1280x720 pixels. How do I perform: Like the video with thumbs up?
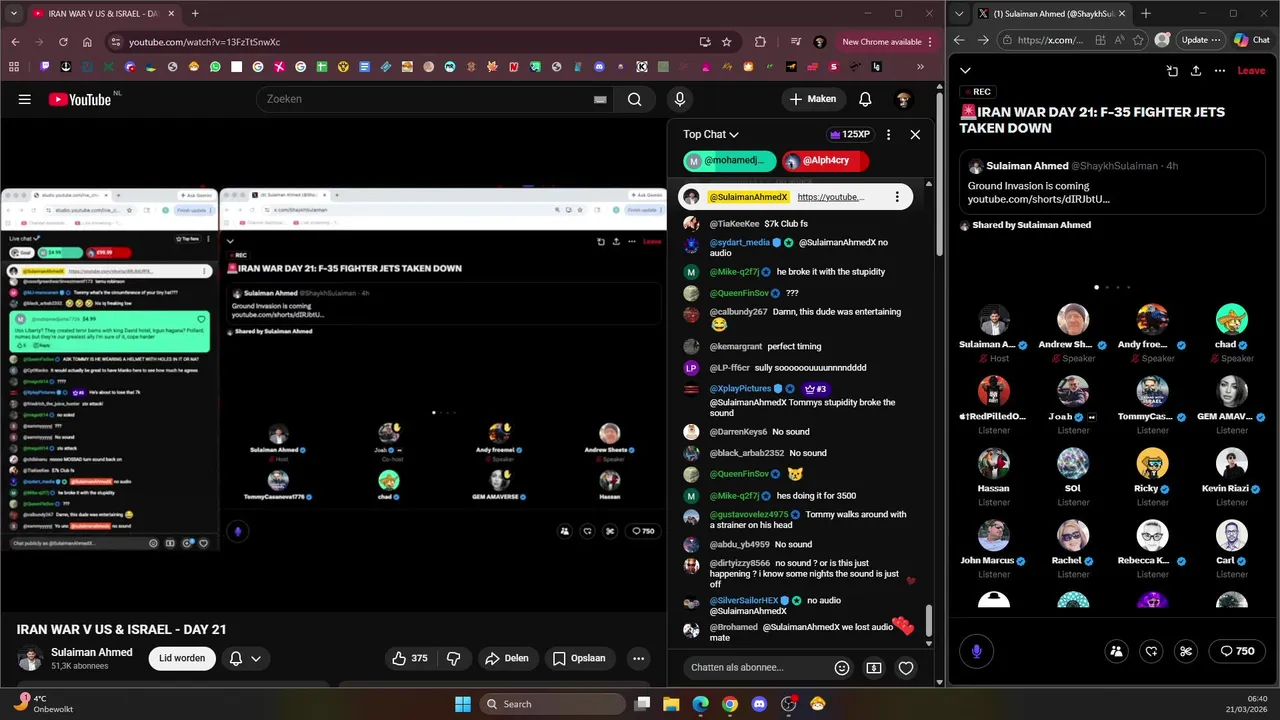[409, 658]
